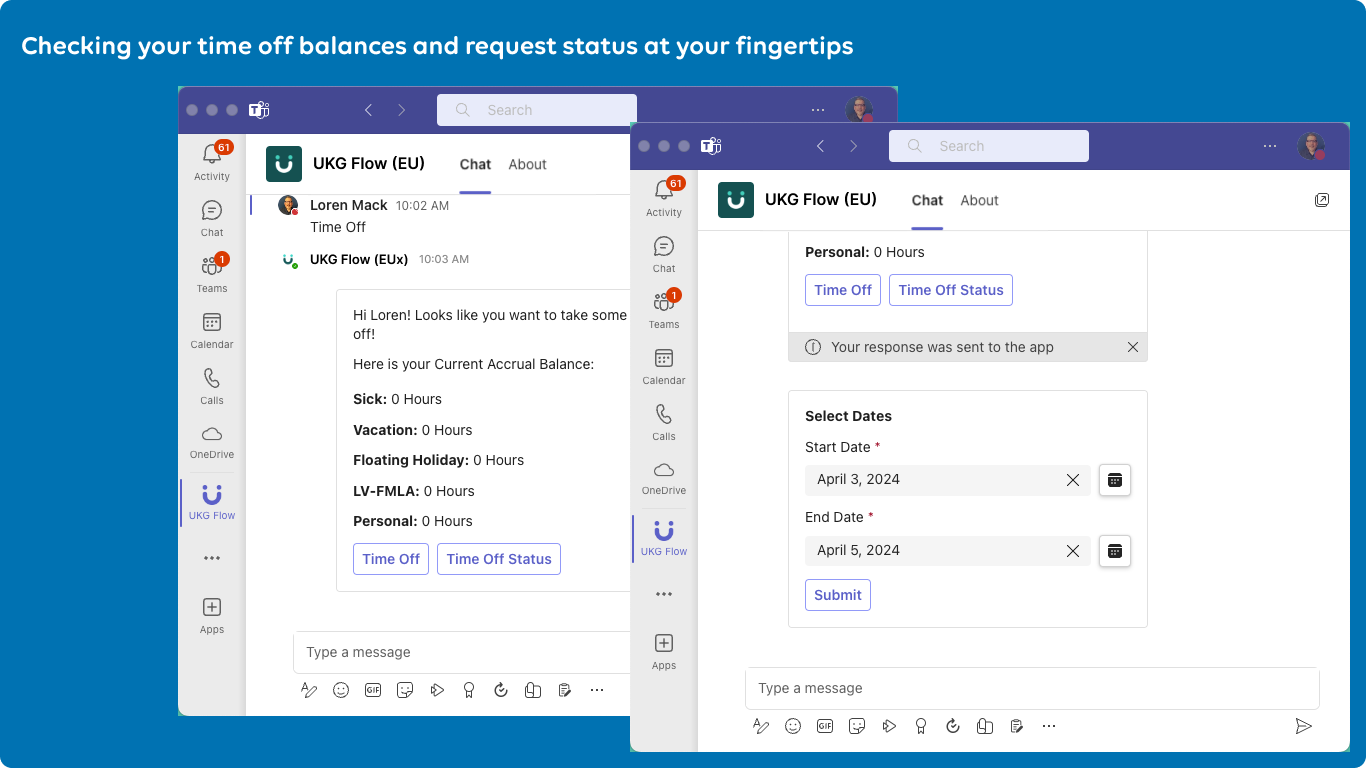Image resolution: width=1366 pixels, height=768 pixels.
Task: Open Start Date calendar picker
Action: coord(1115,480)
